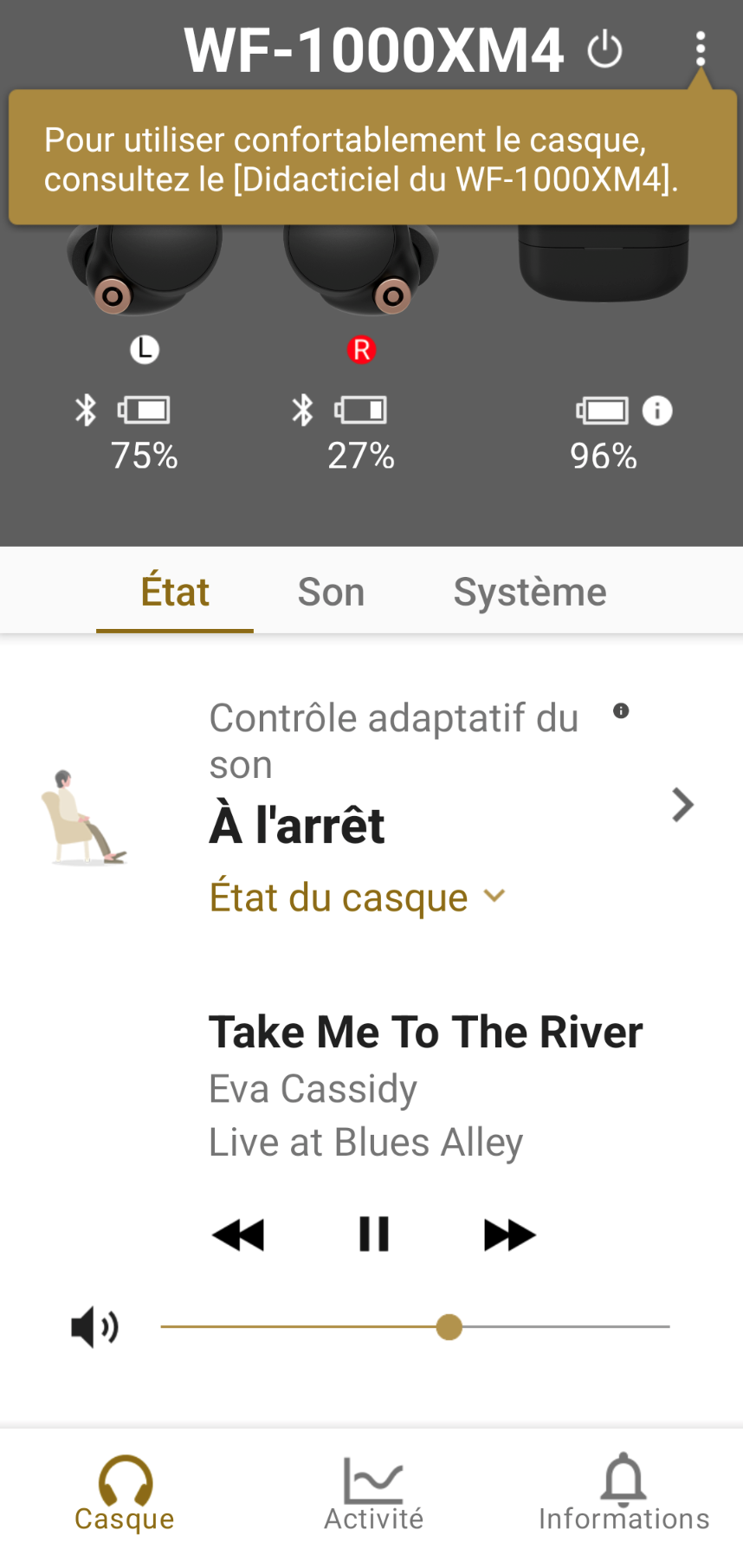
Task: Tap the power icon next to WF-1000XM4
Action: (x=604, y=49)
